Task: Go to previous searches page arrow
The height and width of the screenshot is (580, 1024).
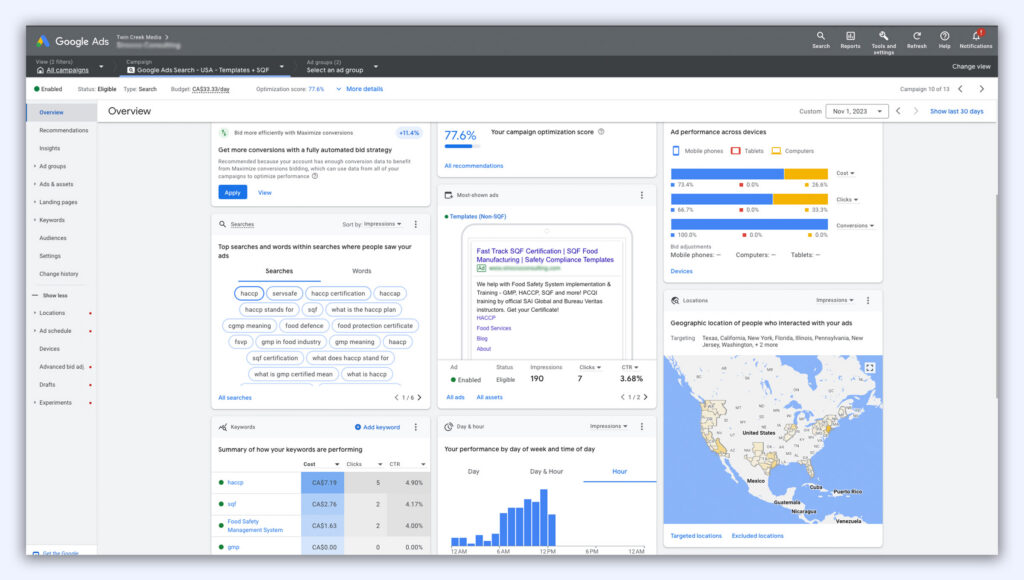Action: coord(396,397)
